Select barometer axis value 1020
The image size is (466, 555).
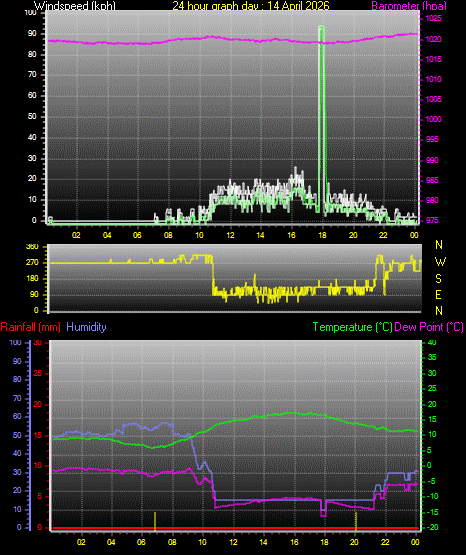click(433, 39)
